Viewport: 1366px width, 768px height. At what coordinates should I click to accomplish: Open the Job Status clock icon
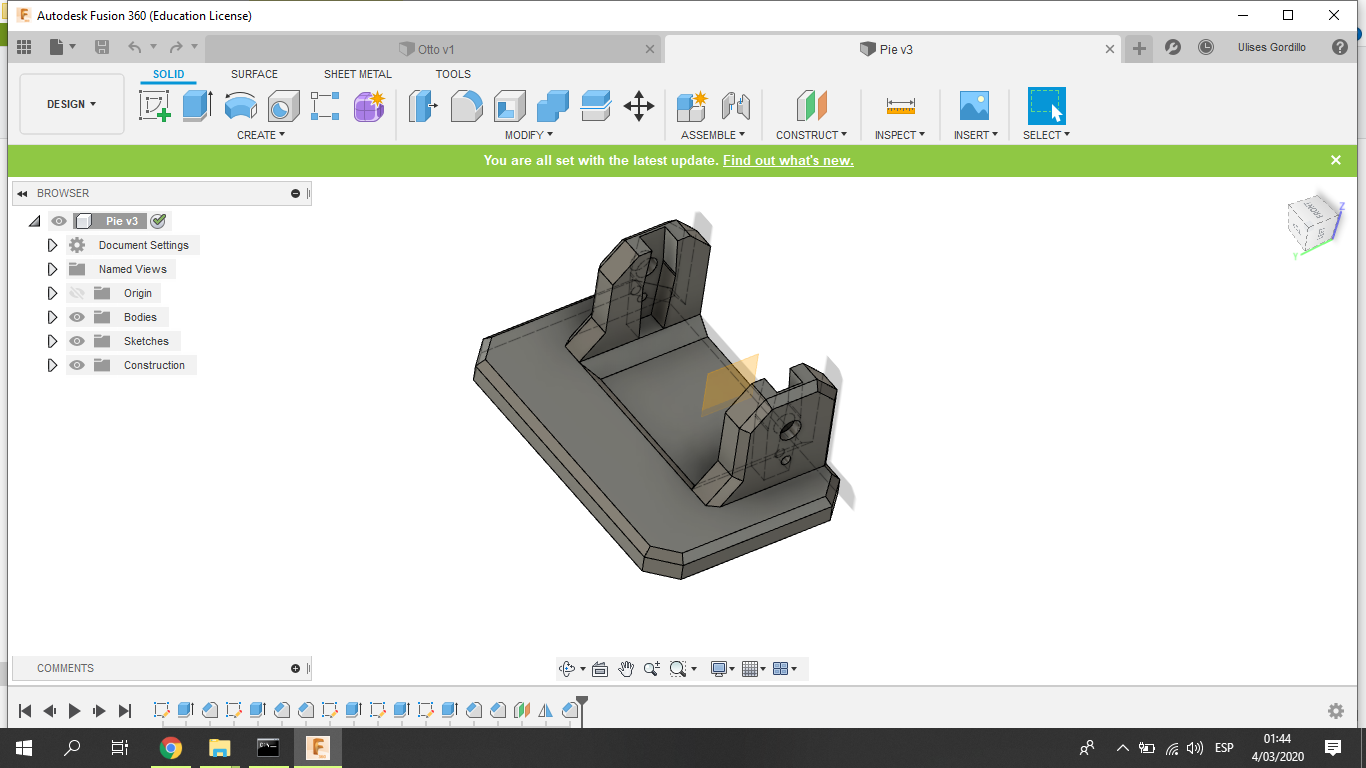tap(1206, 47)
